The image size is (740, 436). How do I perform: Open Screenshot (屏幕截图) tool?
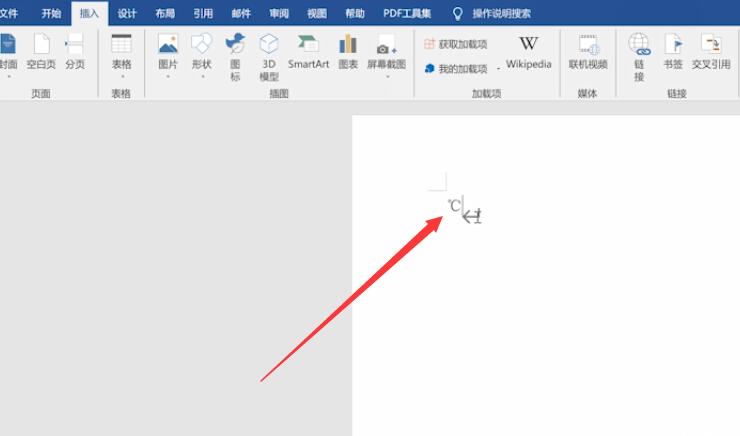(387, 52)
